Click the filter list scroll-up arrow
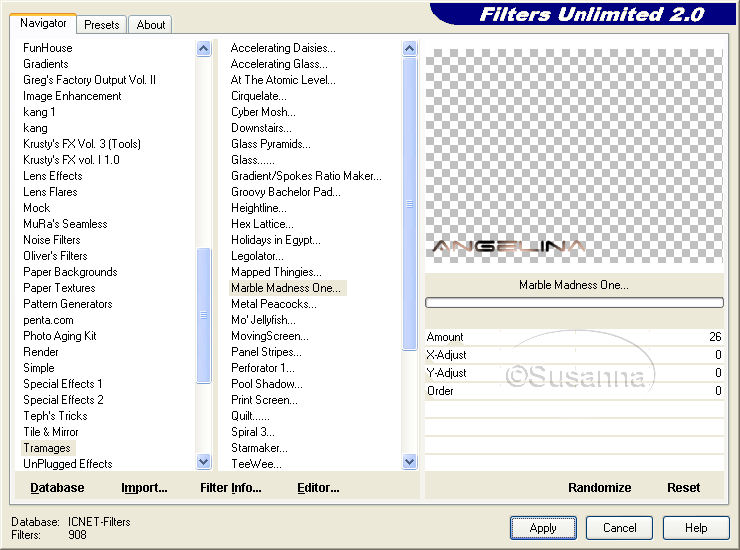The height and width of the screenshot is (550, 740). pyautogui.click(x=410, y=48)
